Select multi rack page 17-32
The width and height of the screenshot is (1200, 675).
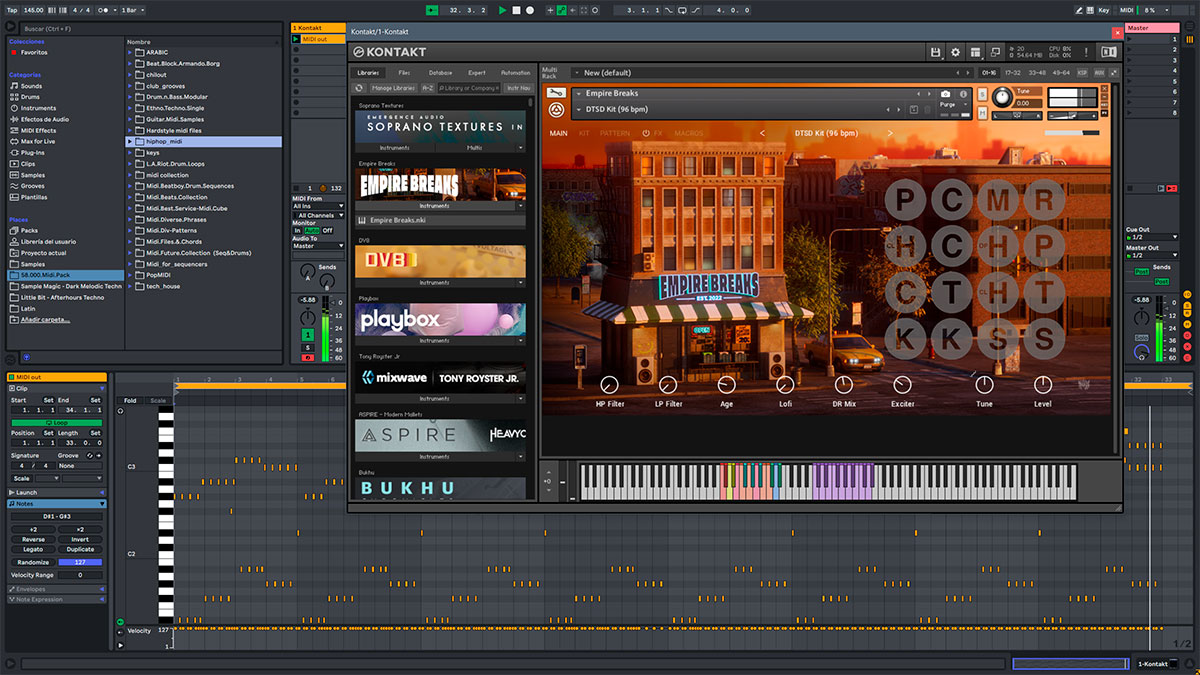click(1013, 73)
